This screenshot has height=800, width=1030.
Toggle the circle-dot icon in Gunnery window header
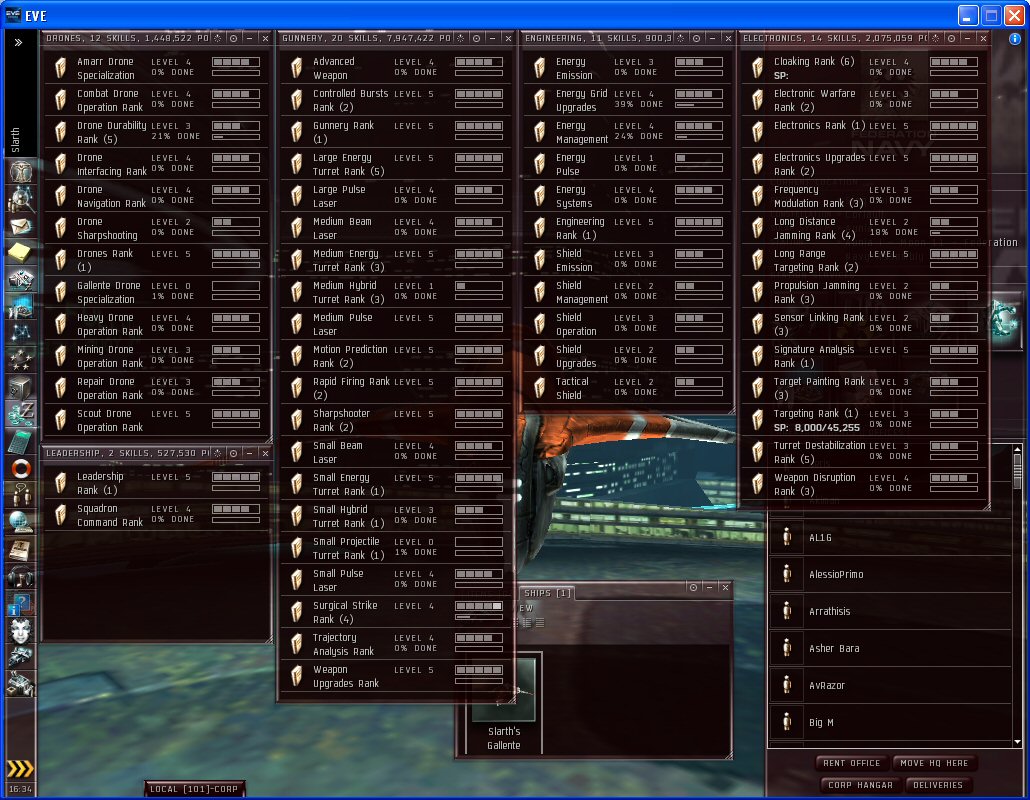(x=476, y=39)
